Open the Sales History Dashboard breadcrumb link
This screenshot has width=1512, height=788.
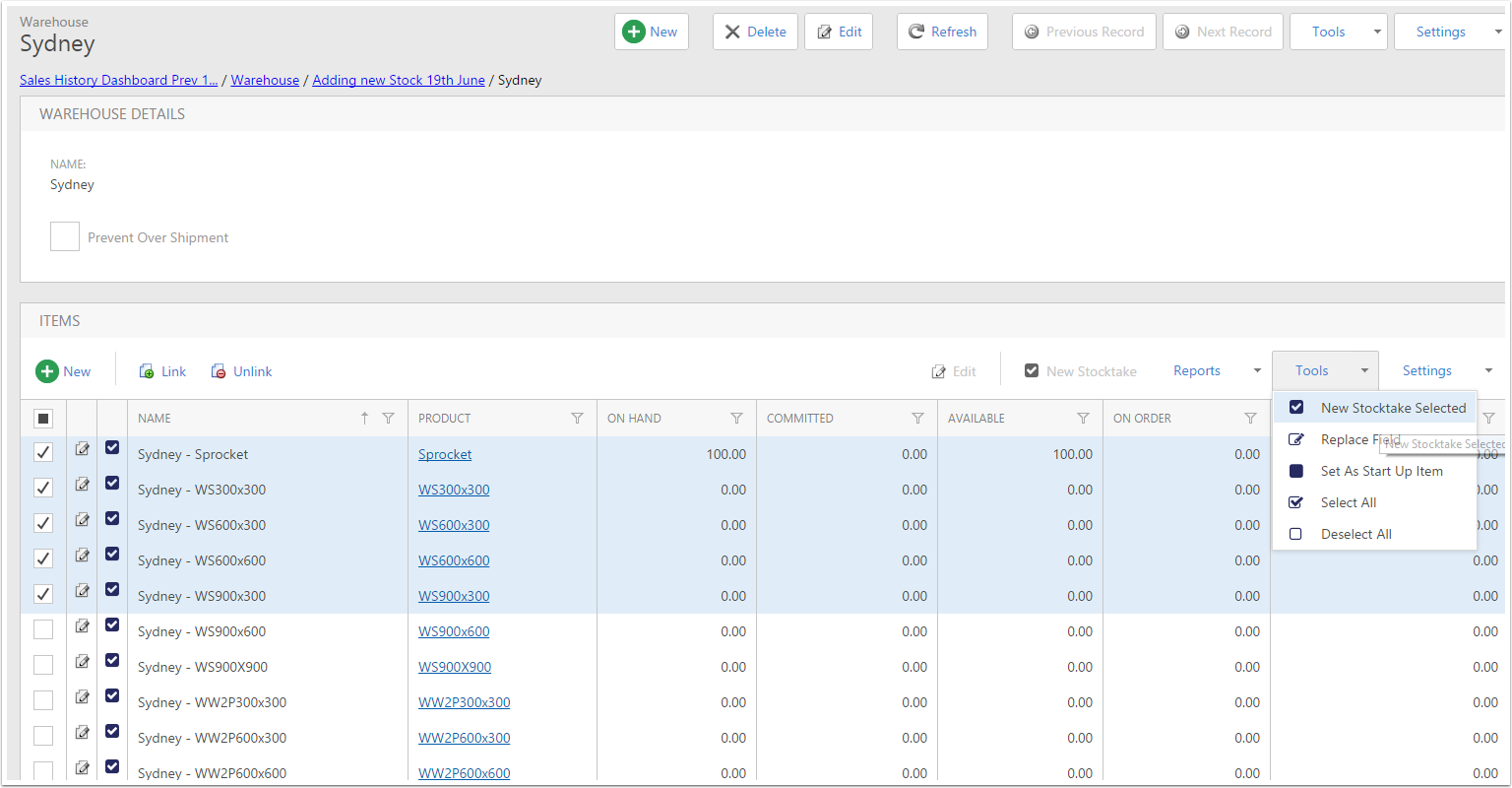point(118,80)
